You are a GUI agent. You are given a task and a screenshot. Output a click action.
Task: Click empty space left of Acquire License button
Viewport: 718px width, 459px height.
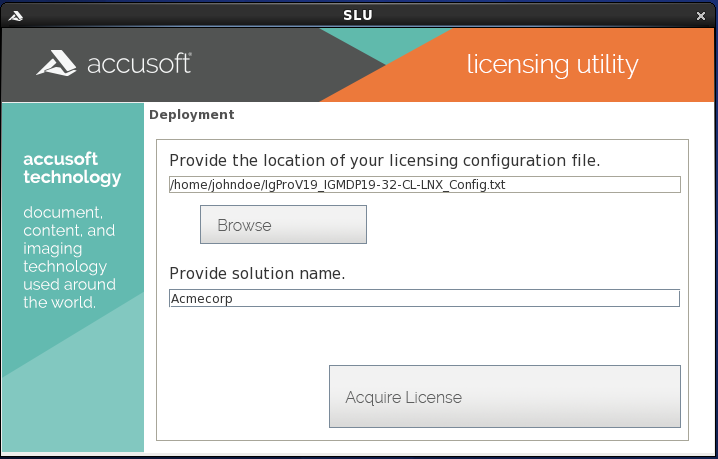click(240, 397)
